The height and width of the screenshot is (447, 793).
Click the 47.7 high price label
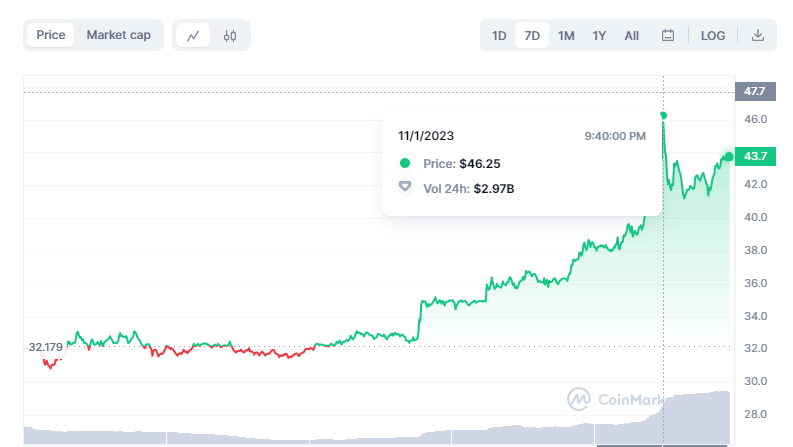753,91
